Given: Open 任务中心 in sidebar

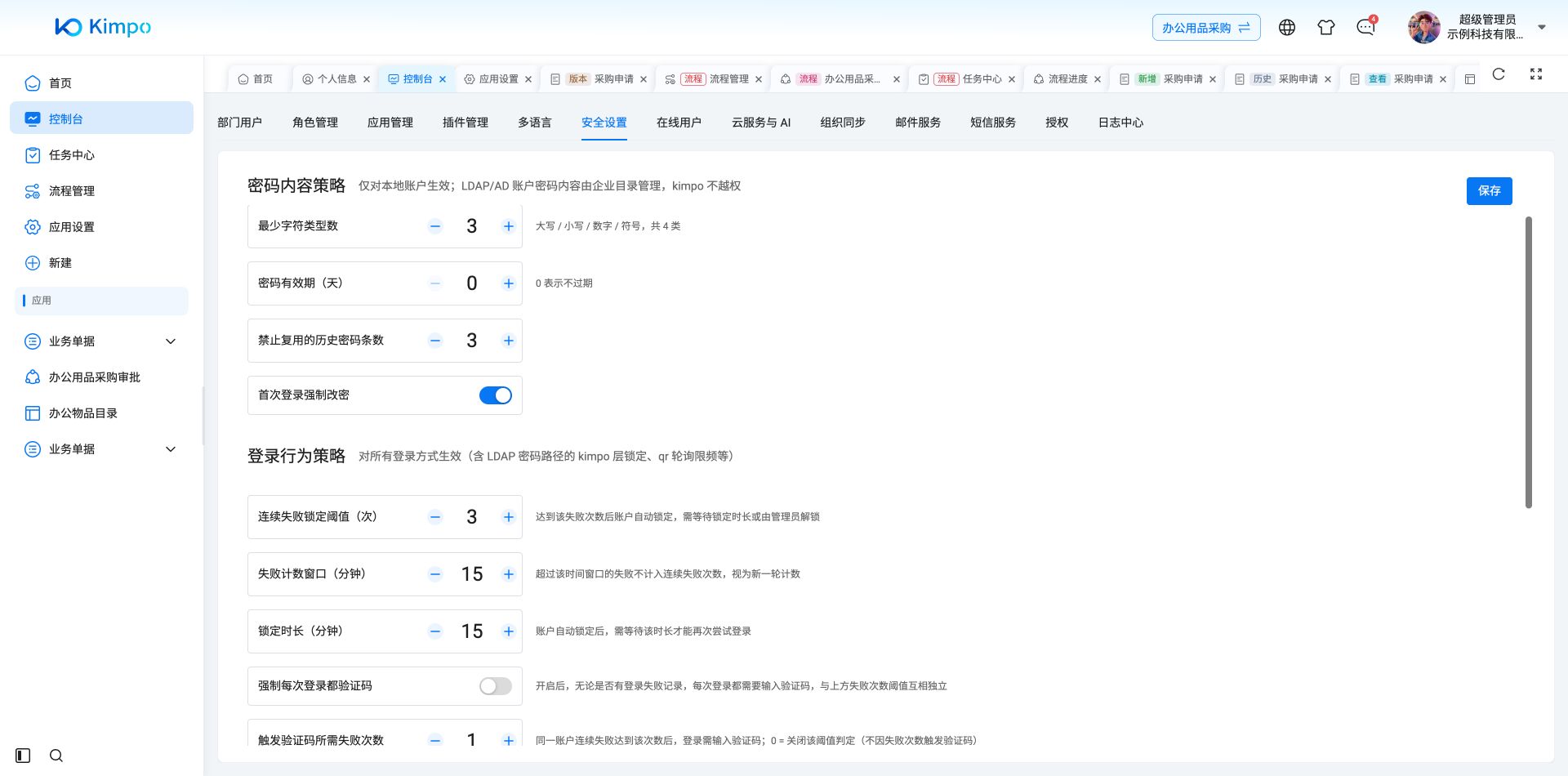Looking at the screenshot, I should tap(101, 155).
